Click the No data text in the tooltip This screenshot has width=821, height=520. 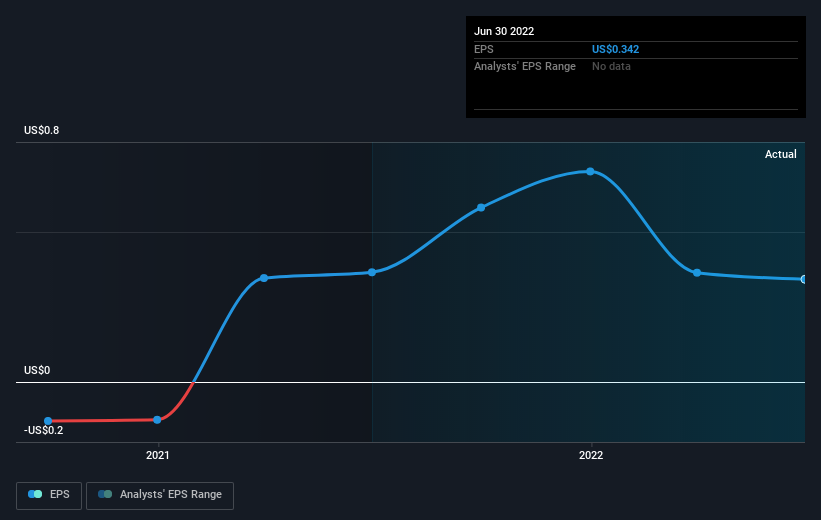(611, 67)
